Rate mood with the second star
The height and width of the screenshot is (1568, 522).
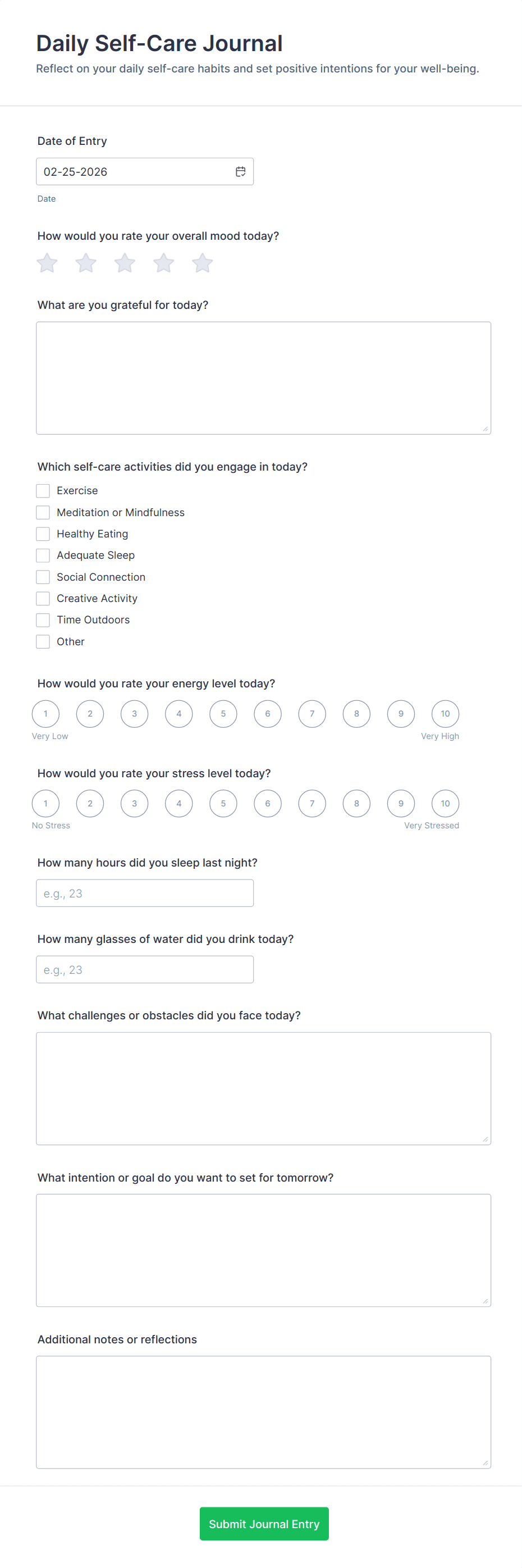(x=86, y=263)
